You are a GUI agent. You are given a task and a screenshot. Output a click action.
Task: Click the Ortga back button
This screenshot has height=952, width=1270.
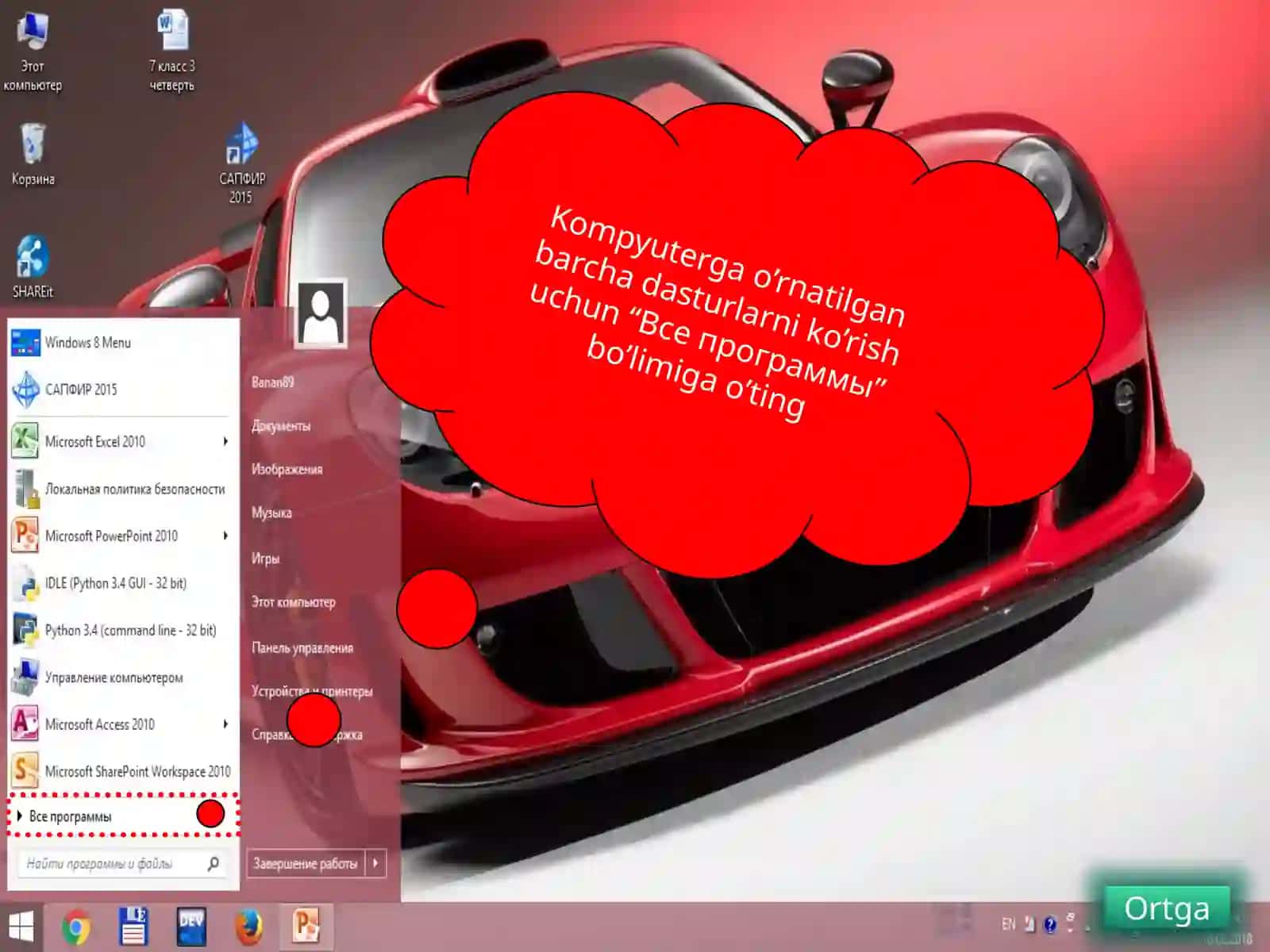point(1166,908)
